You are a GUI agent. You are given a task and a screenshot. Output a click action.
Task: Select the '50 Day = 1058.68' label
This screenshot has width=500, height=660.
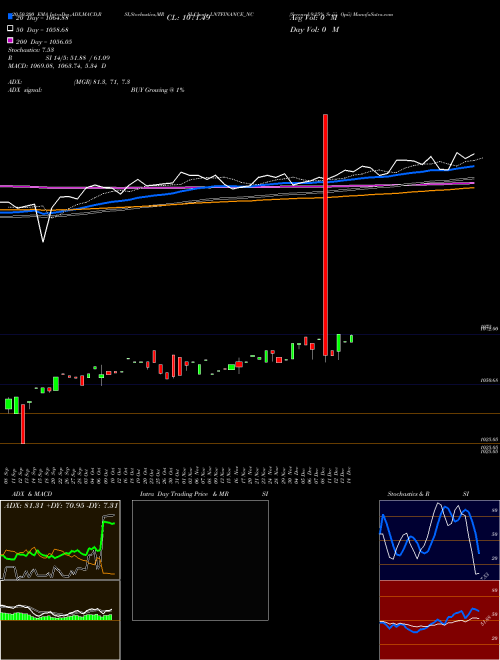click(x=42, y=30)
